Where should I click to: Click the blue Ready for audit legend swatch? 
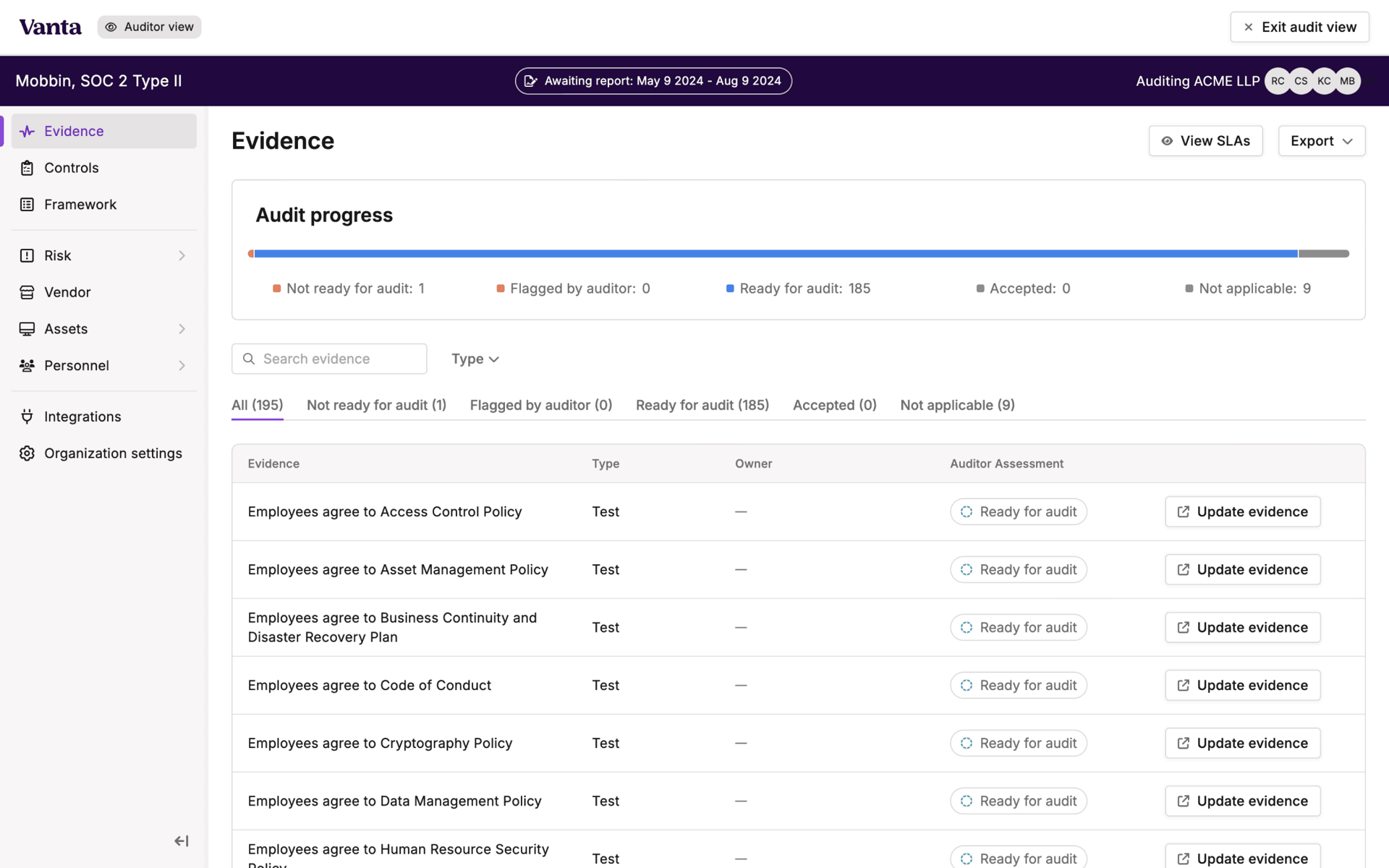pos(730,289)
